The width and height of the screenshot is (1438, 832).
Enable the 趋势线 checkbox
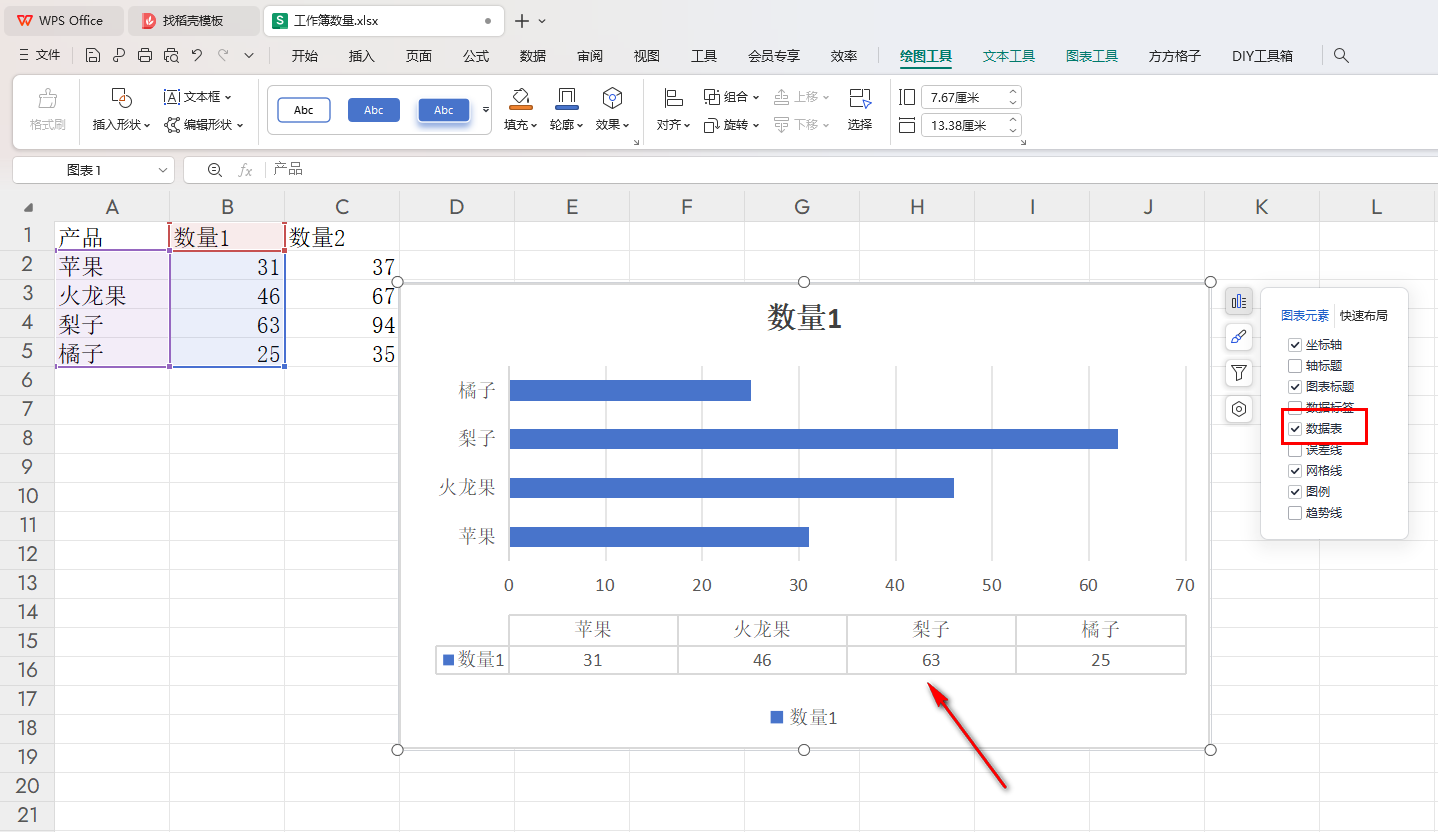1295,513
